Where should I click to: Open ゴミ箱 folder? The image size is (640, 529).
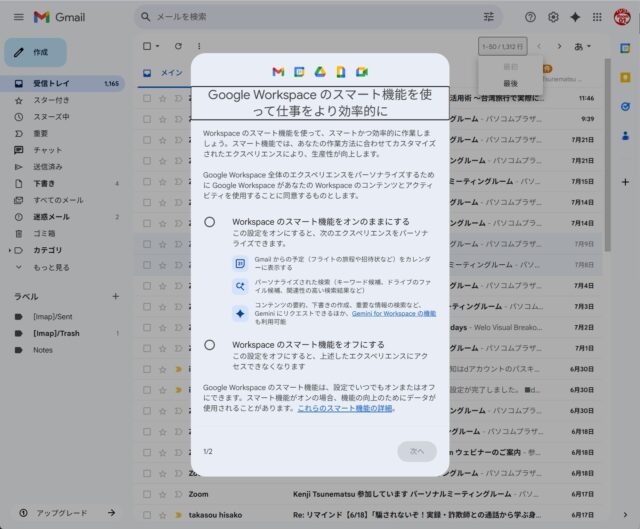tap(63, 233)
